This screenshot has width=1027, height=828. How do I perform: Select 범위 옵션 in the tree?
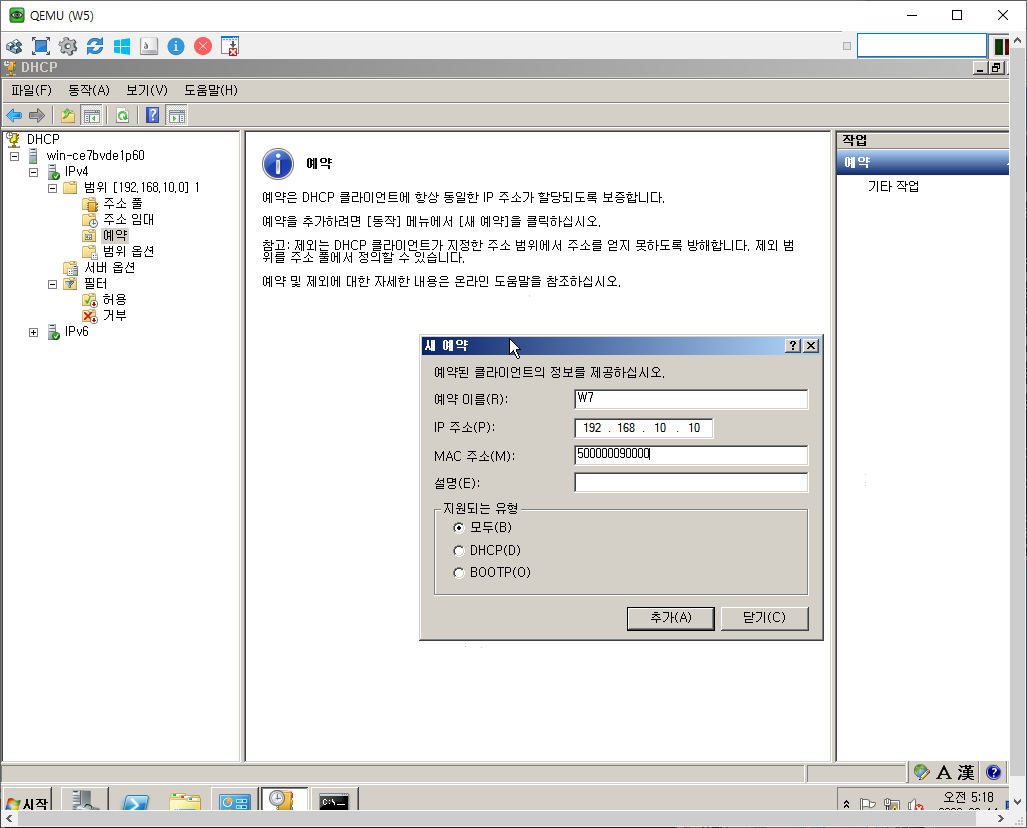128,252
